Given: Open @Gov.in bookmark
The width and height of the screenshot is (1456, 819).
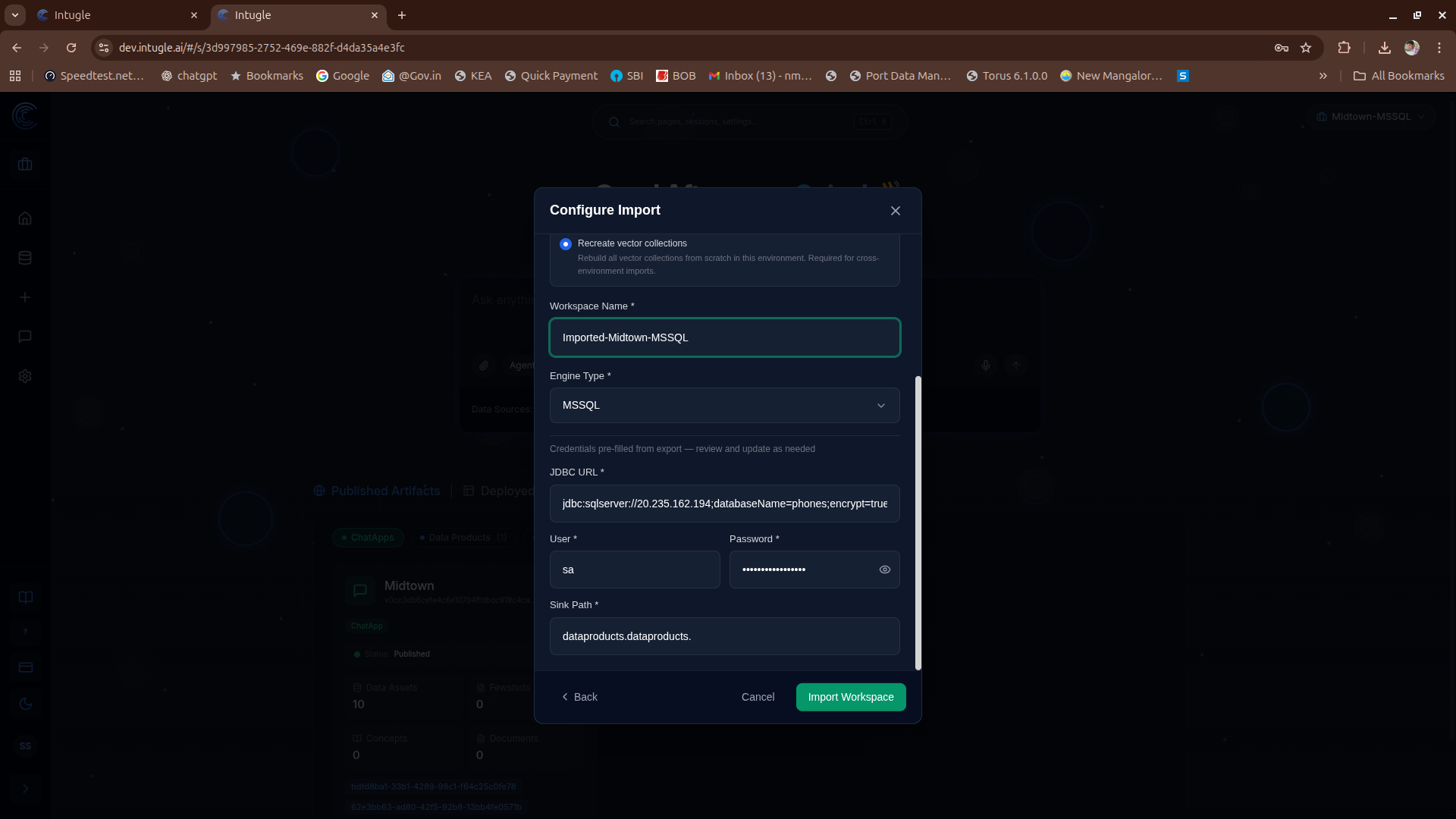Looking at the screenshot, I should (x=411, y=76).
